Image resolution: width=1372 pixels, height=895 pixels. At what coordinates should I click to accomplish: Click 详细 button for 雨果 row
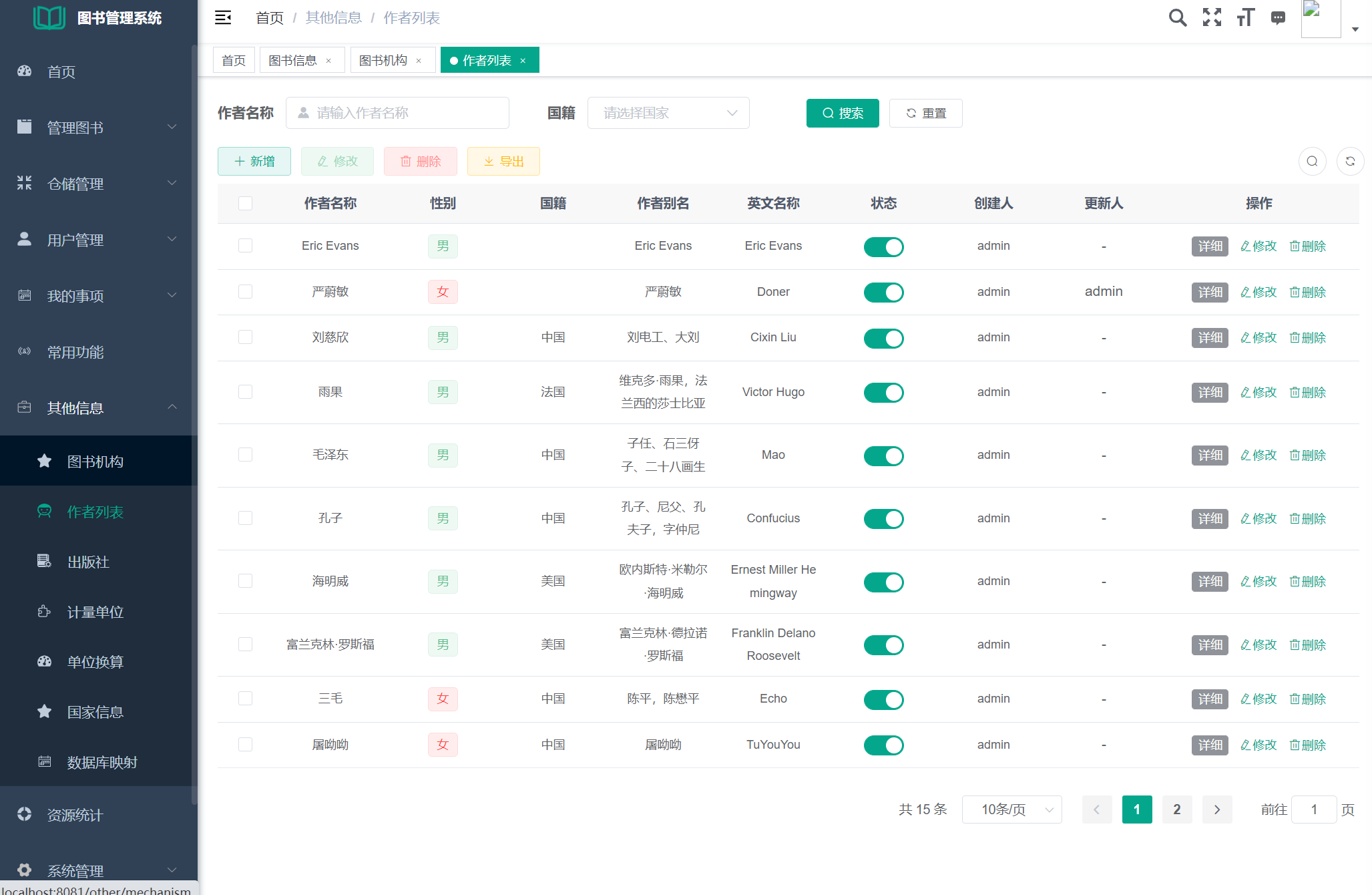click(1209, 392)
